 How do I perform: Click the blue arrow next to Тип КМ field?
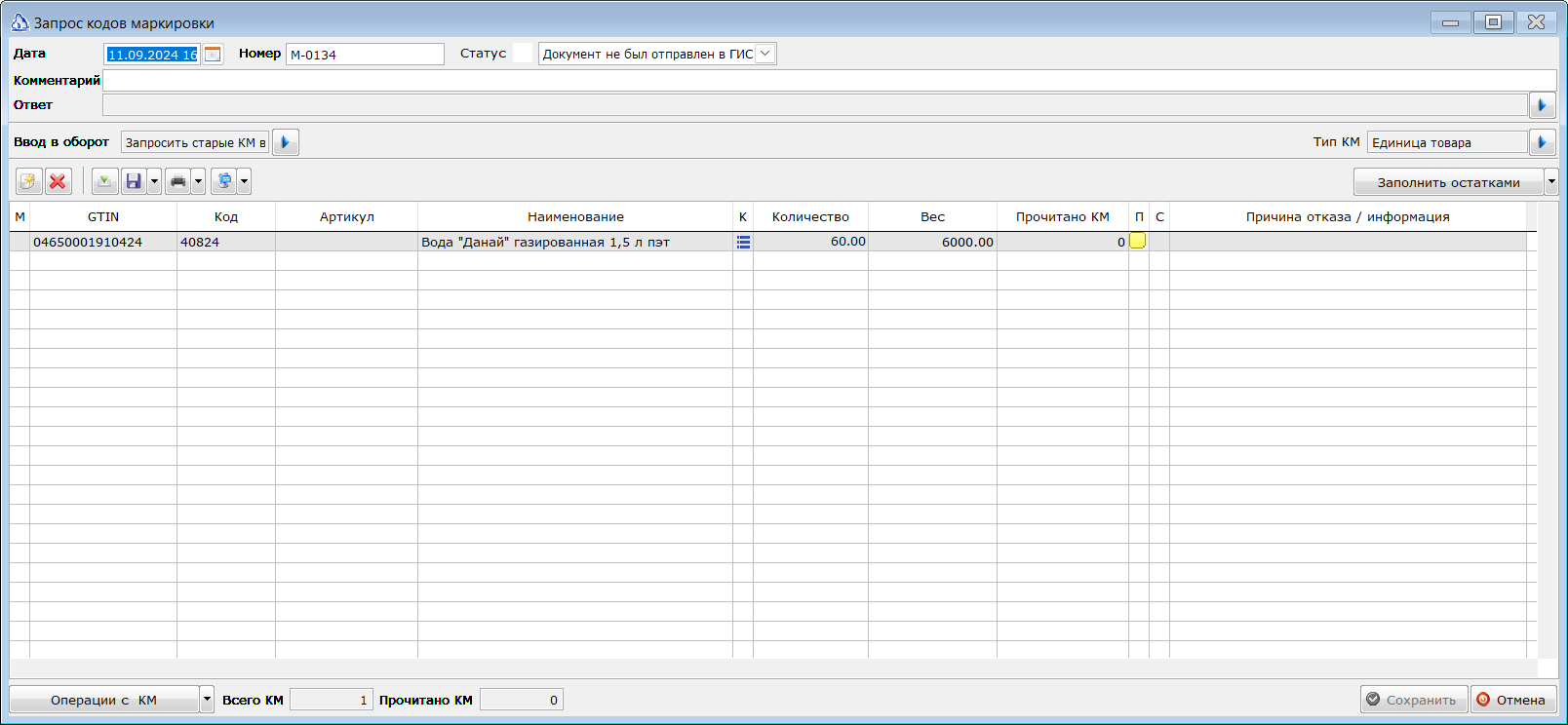(1542, 142)
